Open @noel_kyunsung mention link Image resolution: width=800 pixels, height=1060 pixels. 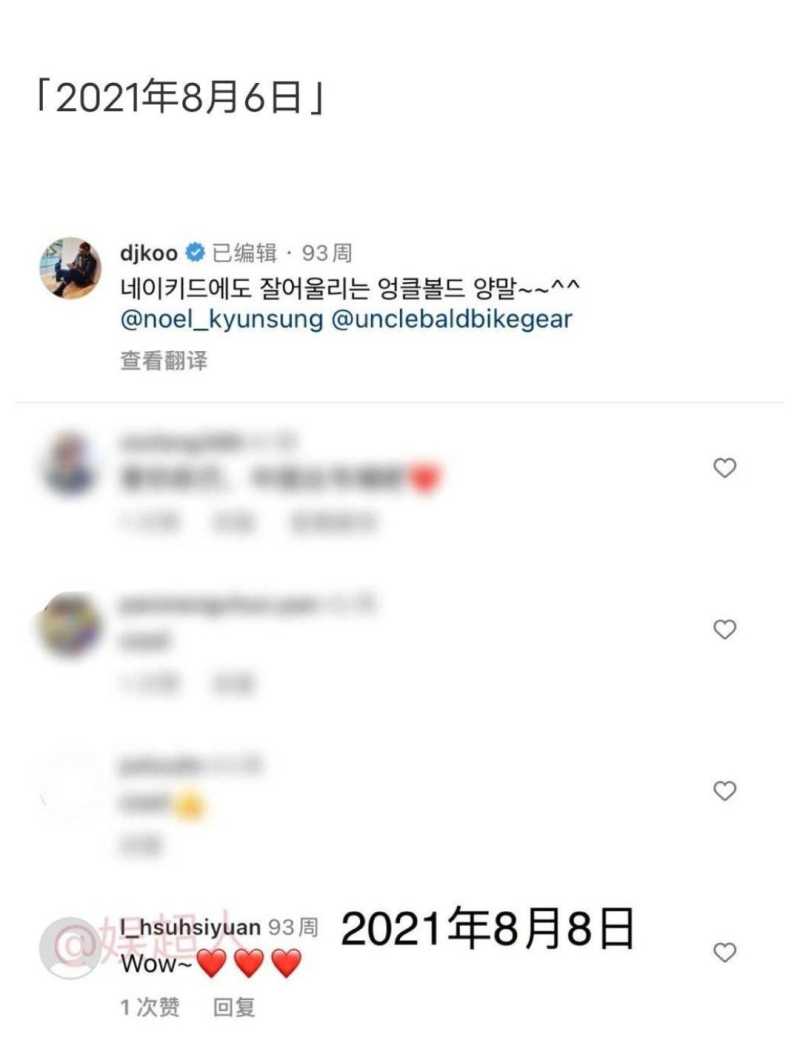[222, 319]
